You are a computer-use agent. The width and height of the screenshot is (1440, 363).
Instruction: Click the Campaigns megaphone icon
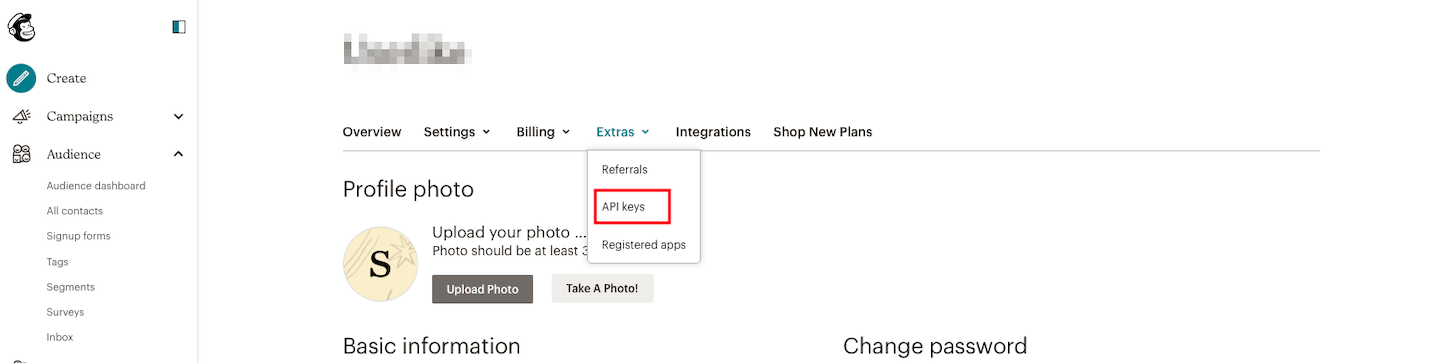tap(21, 116)
